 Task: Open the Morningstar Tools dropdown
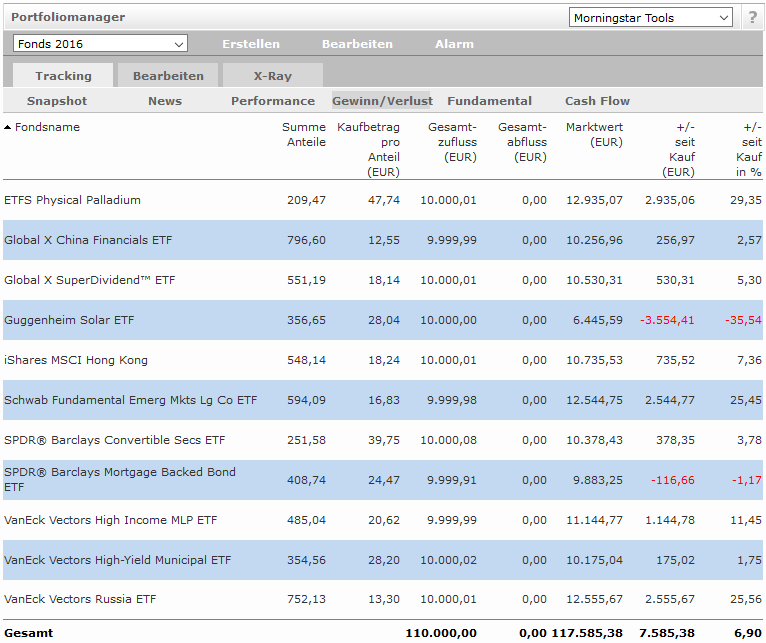[x=651, y=18]
